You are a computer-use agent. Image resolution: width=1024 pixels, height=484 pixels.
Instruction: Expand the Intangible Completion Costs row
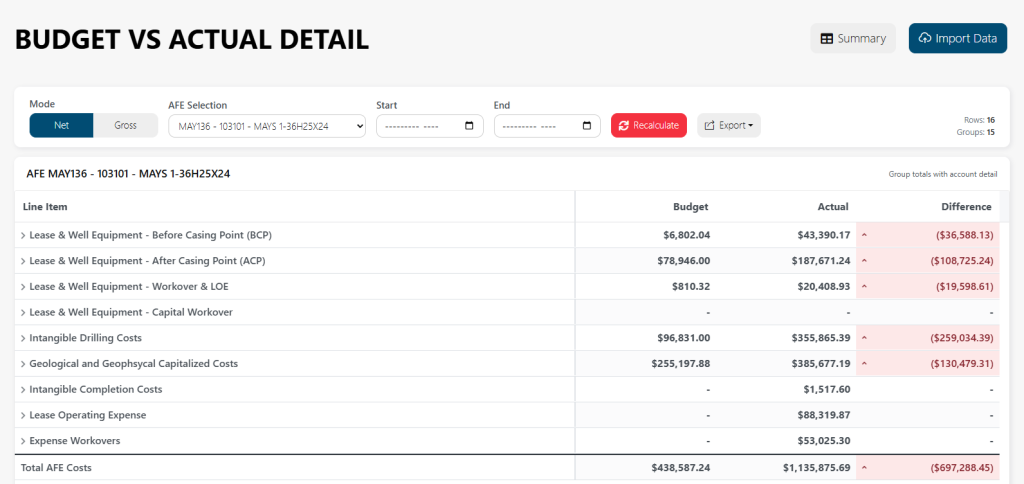(24, 389)
